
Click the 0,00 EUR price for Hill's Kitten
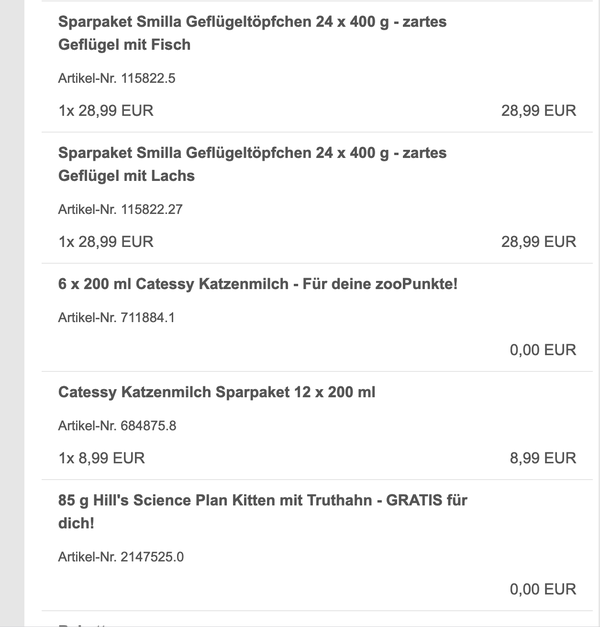[x=543, y=589]
